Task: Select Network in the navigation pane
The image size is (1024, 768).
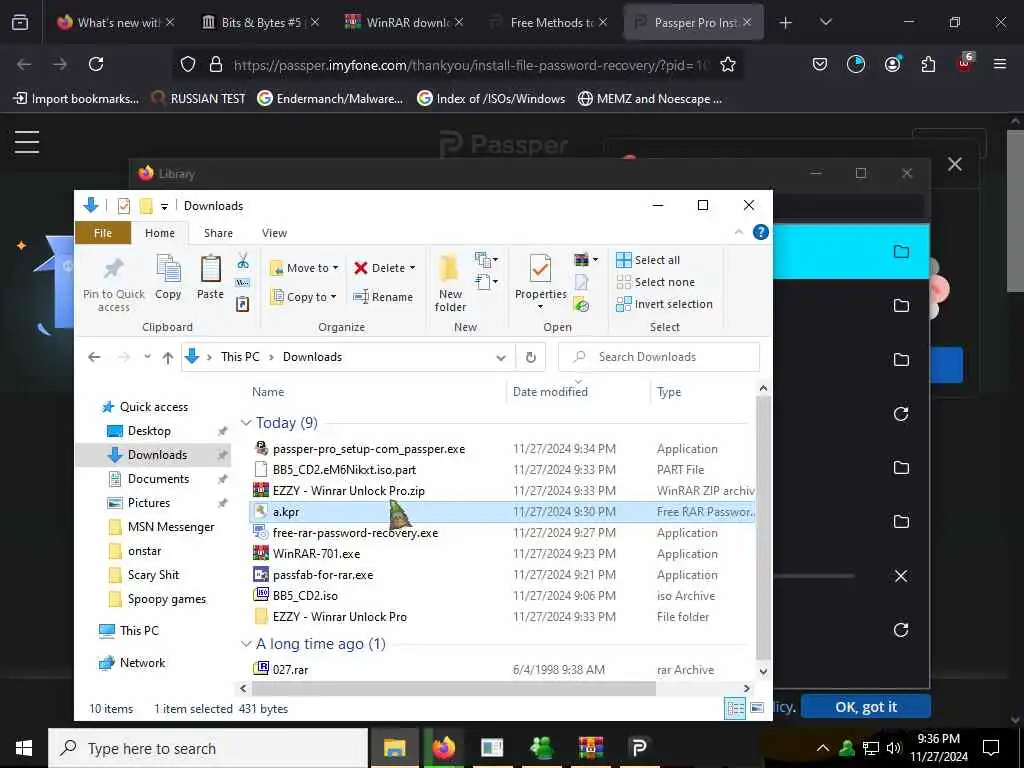Action: (x=142, y=663)
